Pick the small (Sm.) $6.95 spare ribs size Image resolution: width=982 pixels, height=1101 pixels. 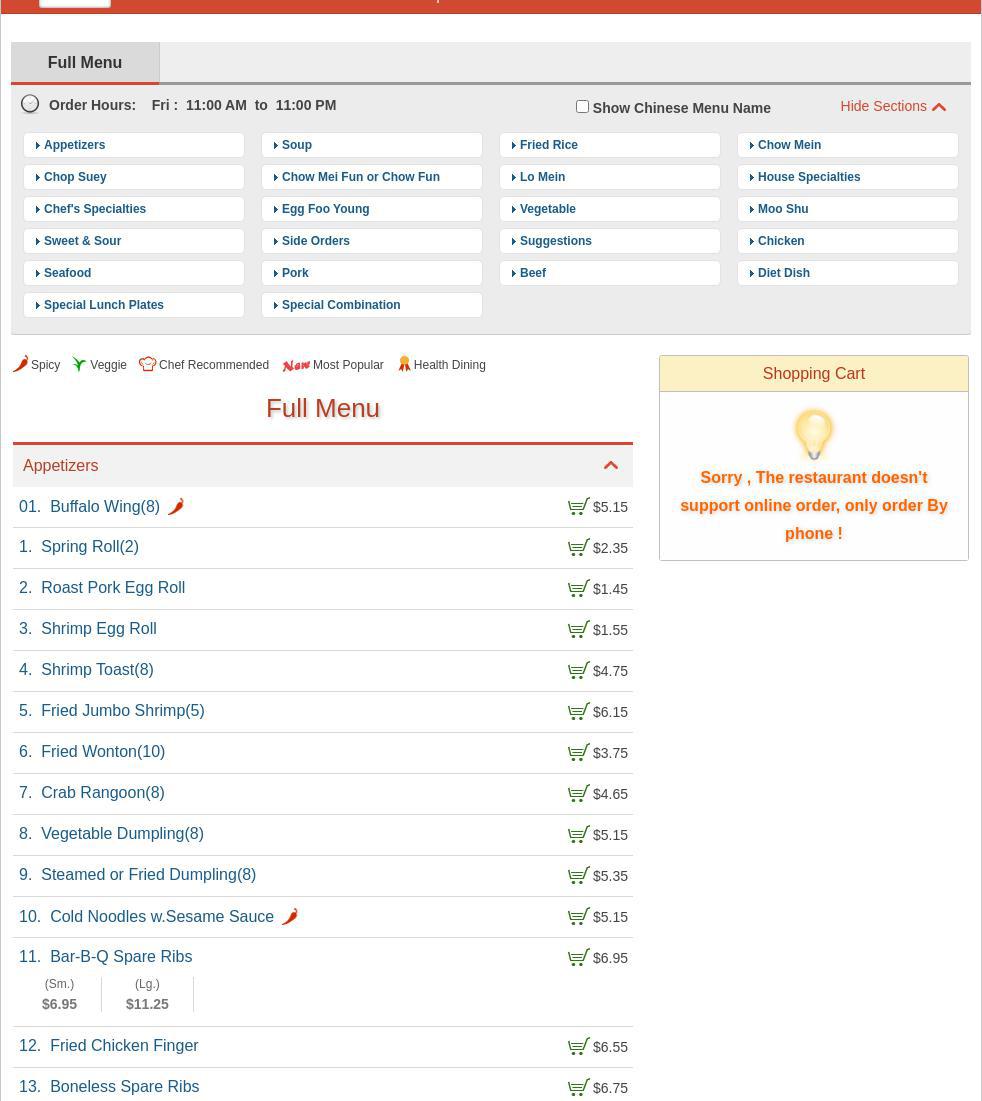click(x=59, y=995)
